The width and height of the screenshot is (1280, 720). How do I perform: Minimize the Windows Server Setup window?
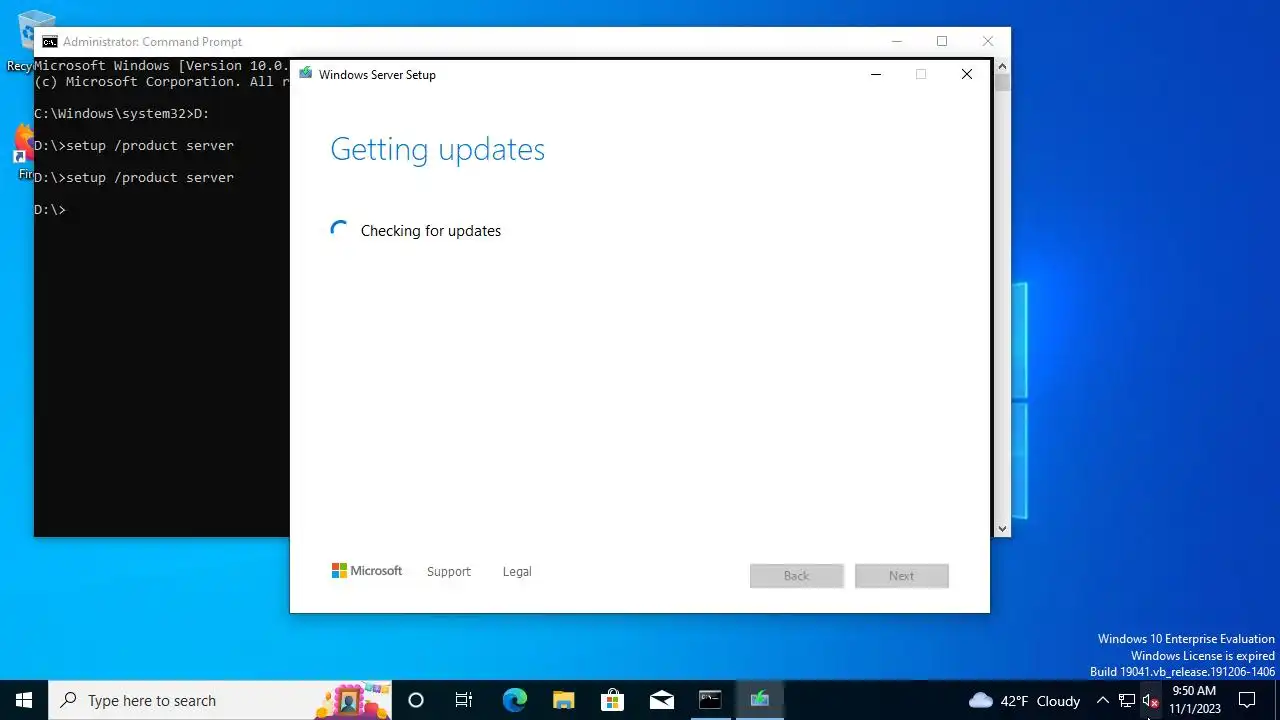pyautogui.click(x=876, y=74)
